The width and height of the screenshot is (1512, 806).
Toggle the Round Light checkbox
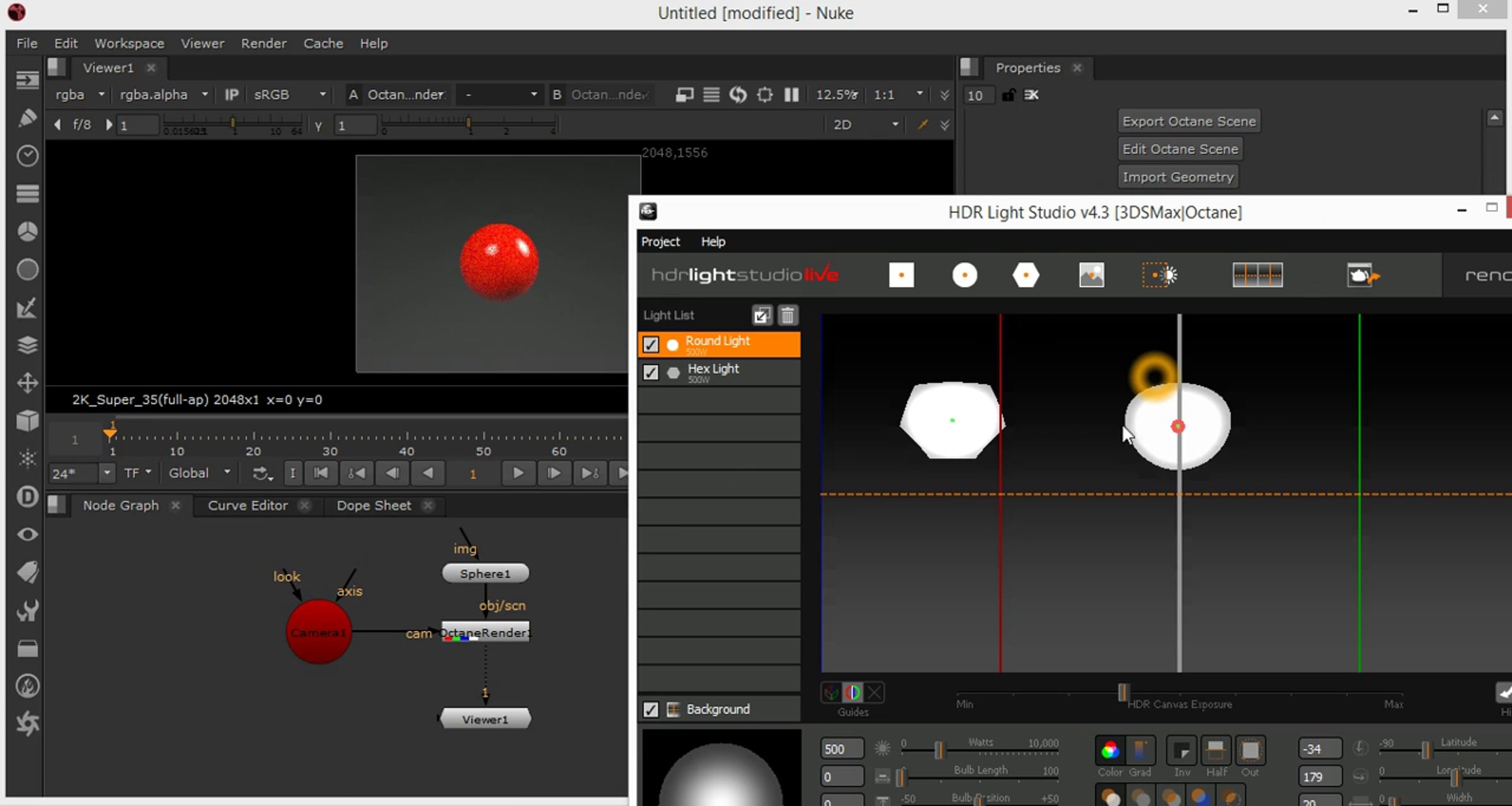coord(651,345)
